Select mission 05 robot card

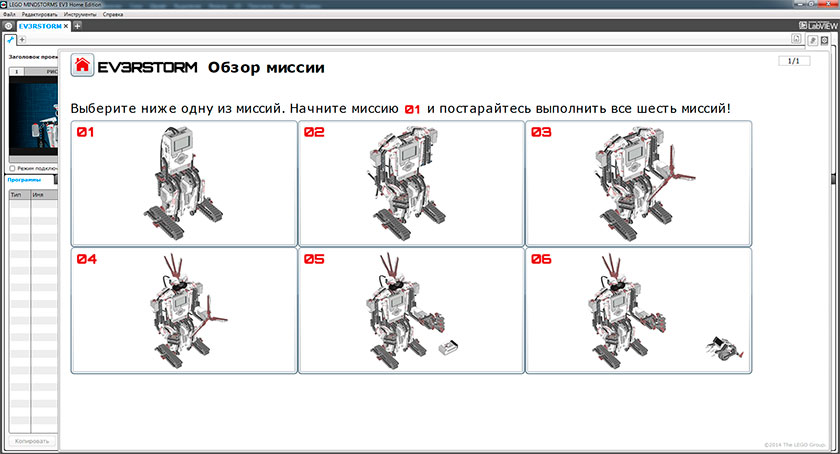(x=411, y=310)
